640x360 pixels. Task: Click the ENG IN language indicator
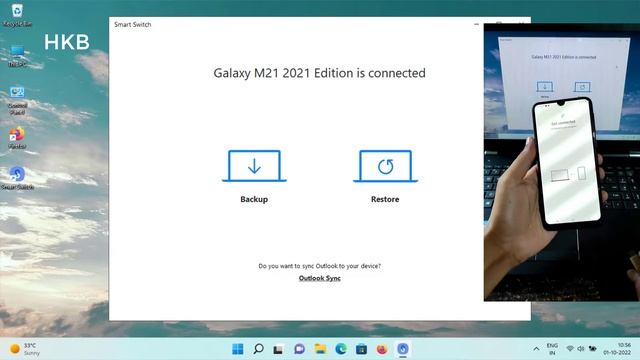coord(552,349)
